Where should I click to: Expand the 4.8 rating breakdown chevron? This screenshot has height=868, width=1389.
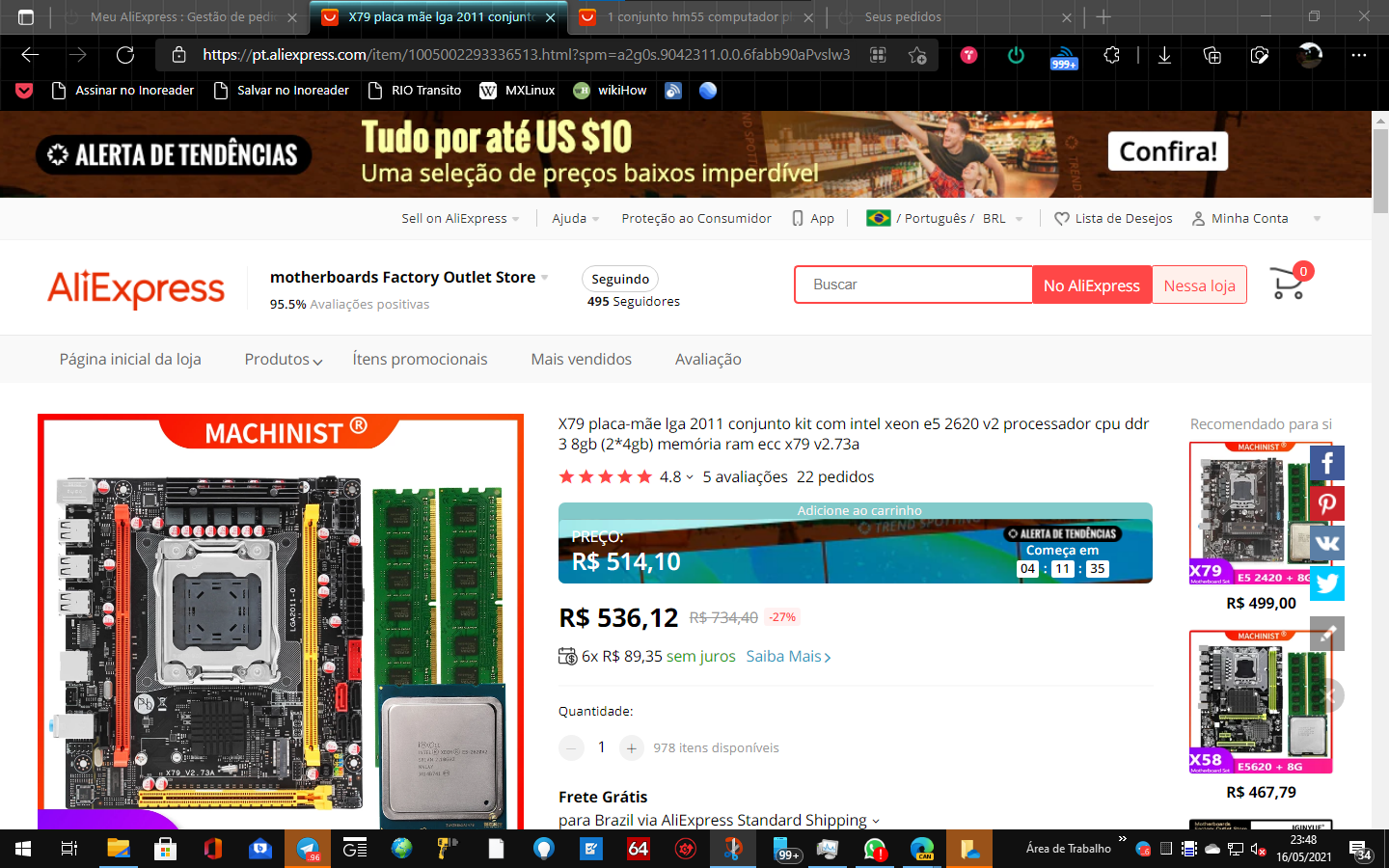(690, 477)
